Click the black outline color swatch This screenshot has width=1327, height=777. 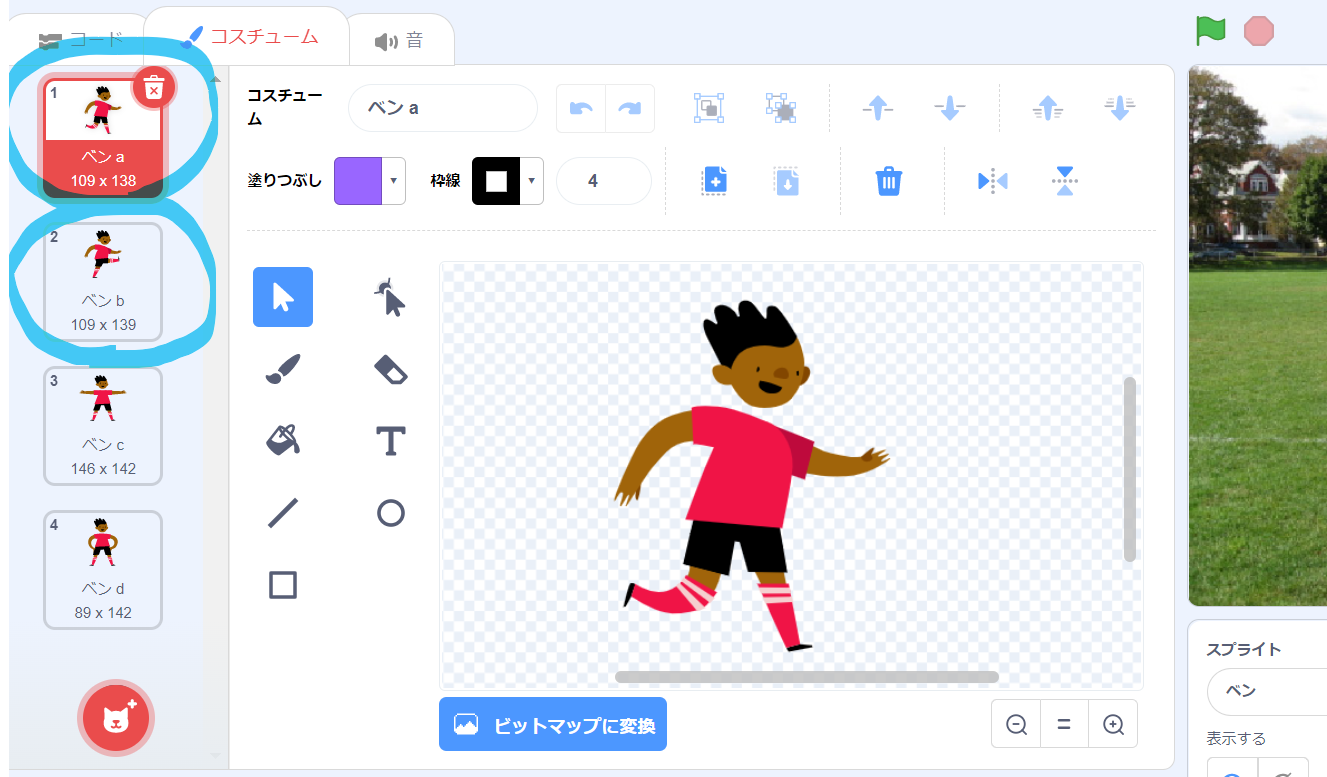click(496, 181)
